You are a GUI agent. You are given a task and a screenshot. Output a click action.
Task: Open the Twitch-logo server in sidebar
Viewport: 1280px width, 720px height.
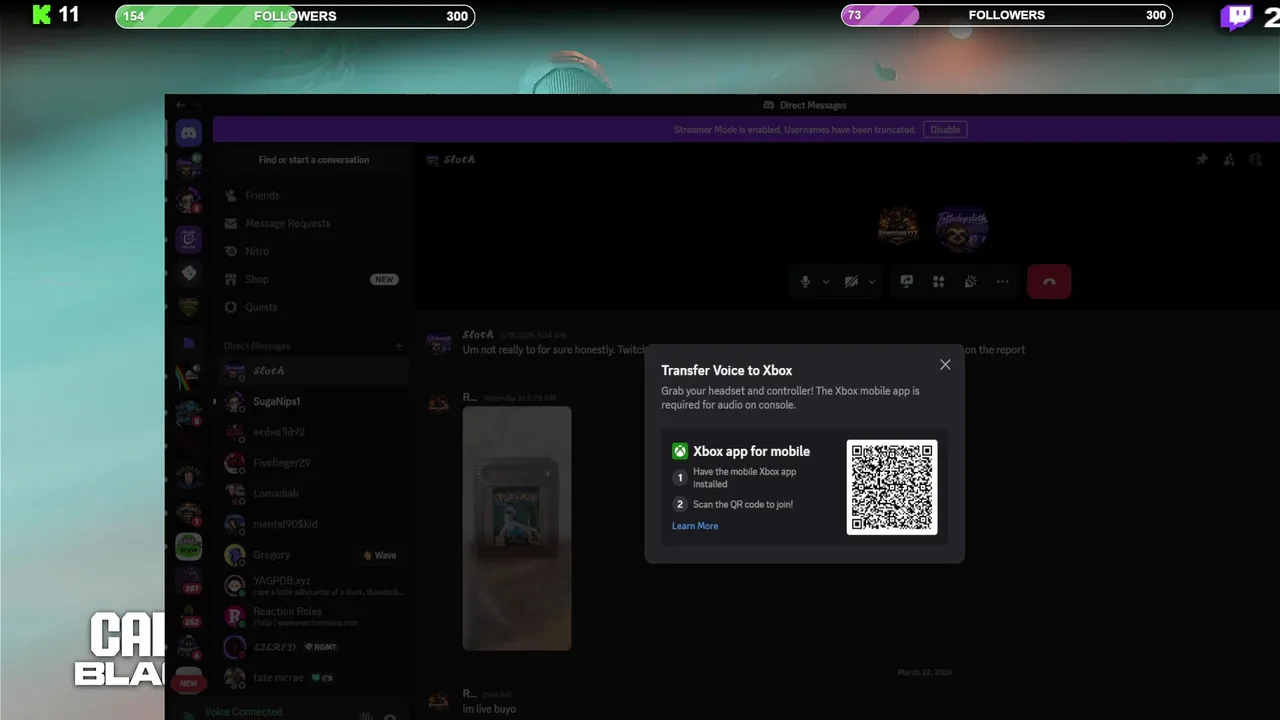188,239
